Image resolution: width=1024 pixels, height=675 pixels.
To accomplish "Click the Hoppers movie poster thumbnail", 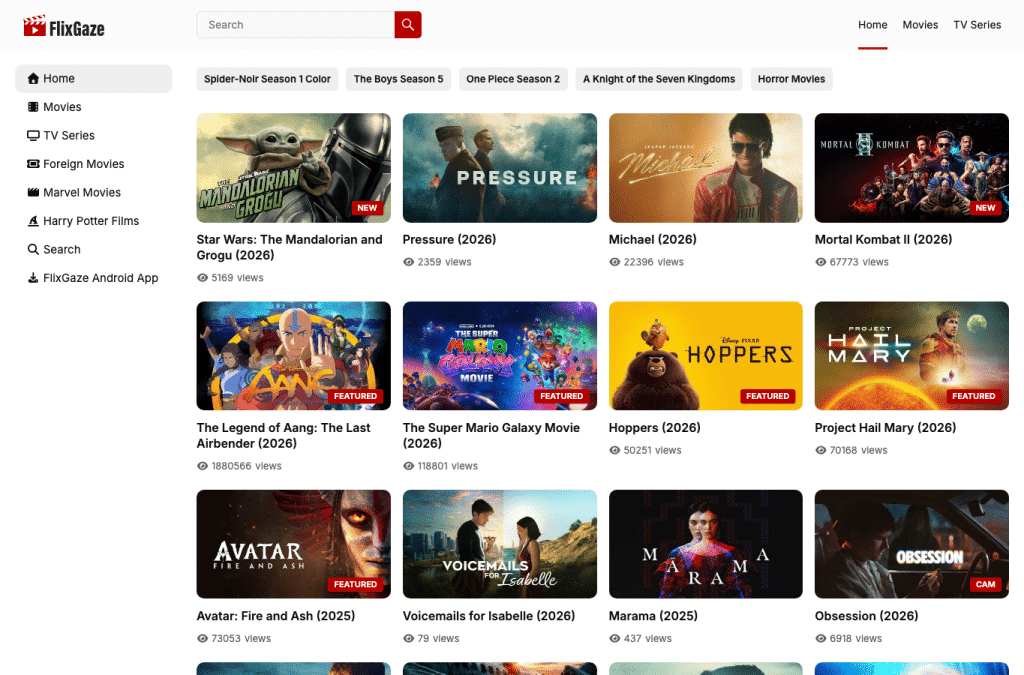I will [x=705, y=356].
